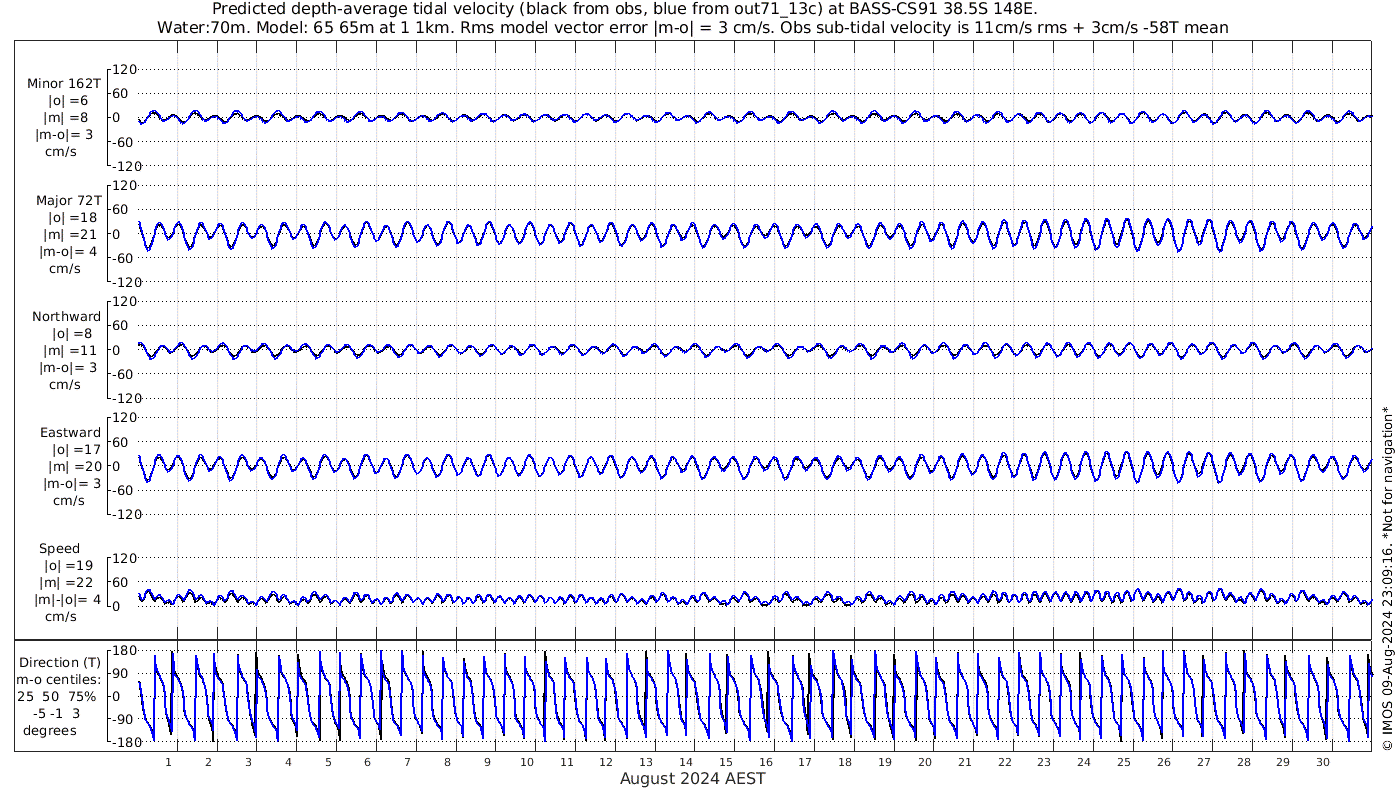Click the "|m-o|= 4" value under Major 72T

[66, 252]
